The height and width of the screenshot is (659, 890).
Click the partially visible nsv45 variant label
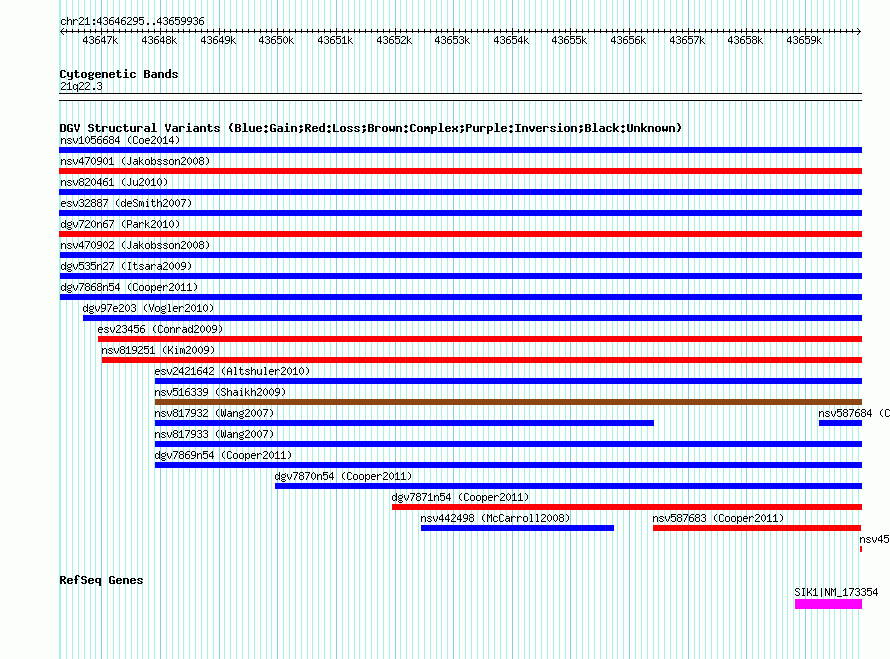pos(874,539)
